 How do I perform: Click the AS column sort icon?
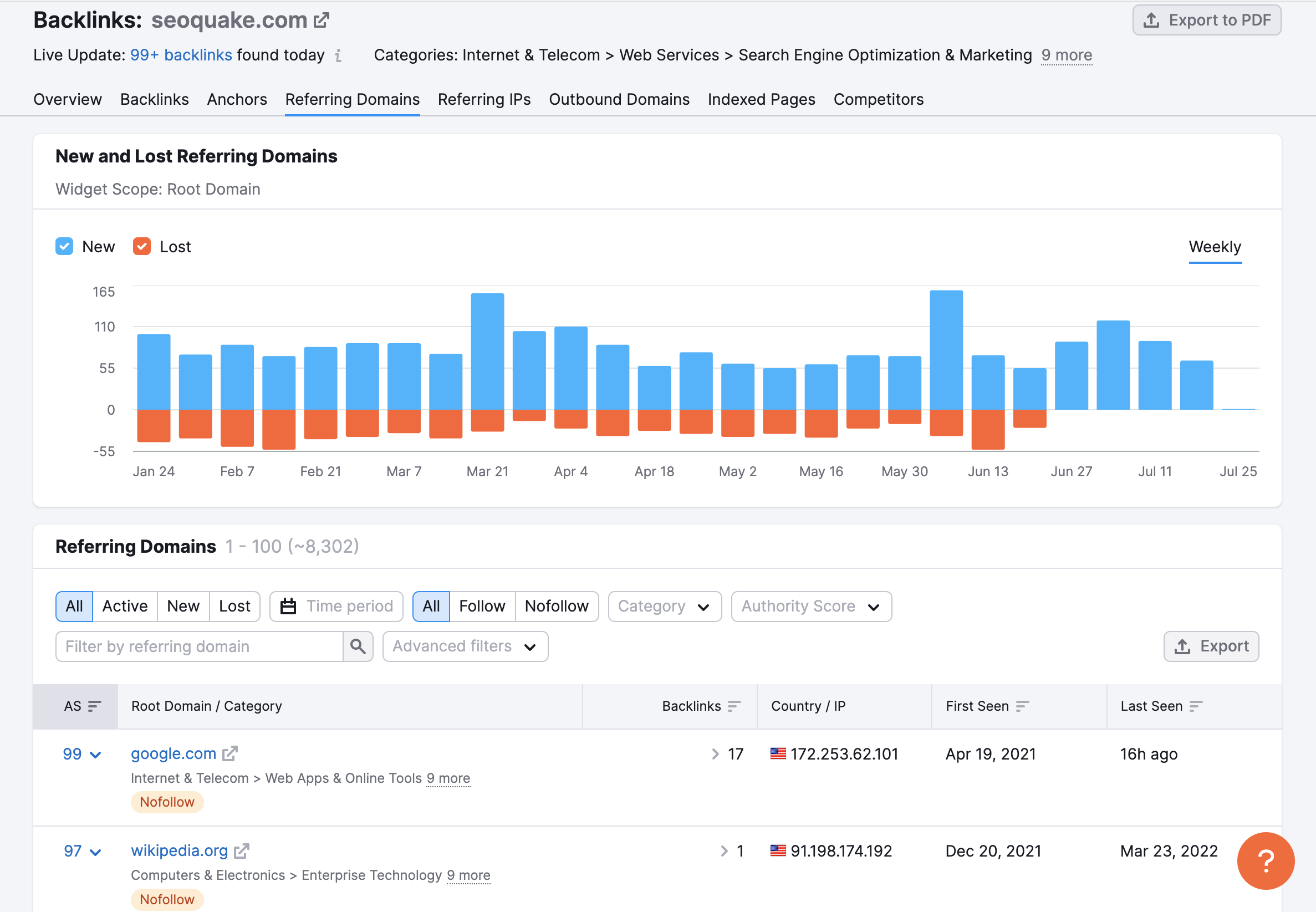click(95, 706)
